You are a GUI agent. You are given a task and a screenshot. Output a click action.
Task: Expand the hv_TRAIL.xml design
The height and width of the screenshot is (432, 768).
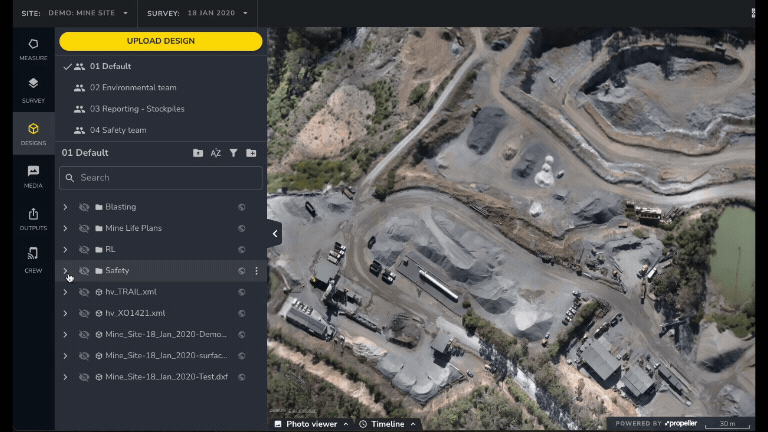[65, 292]
